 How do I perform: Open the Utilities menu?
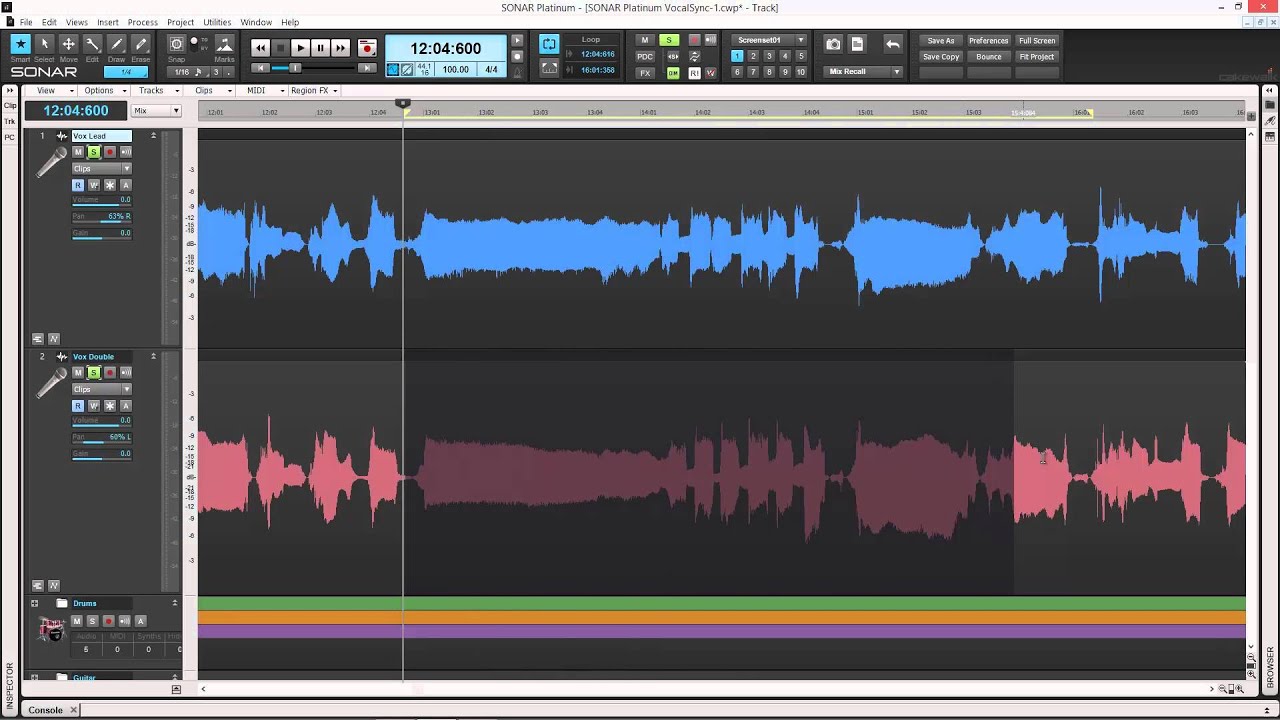point(217,22)
